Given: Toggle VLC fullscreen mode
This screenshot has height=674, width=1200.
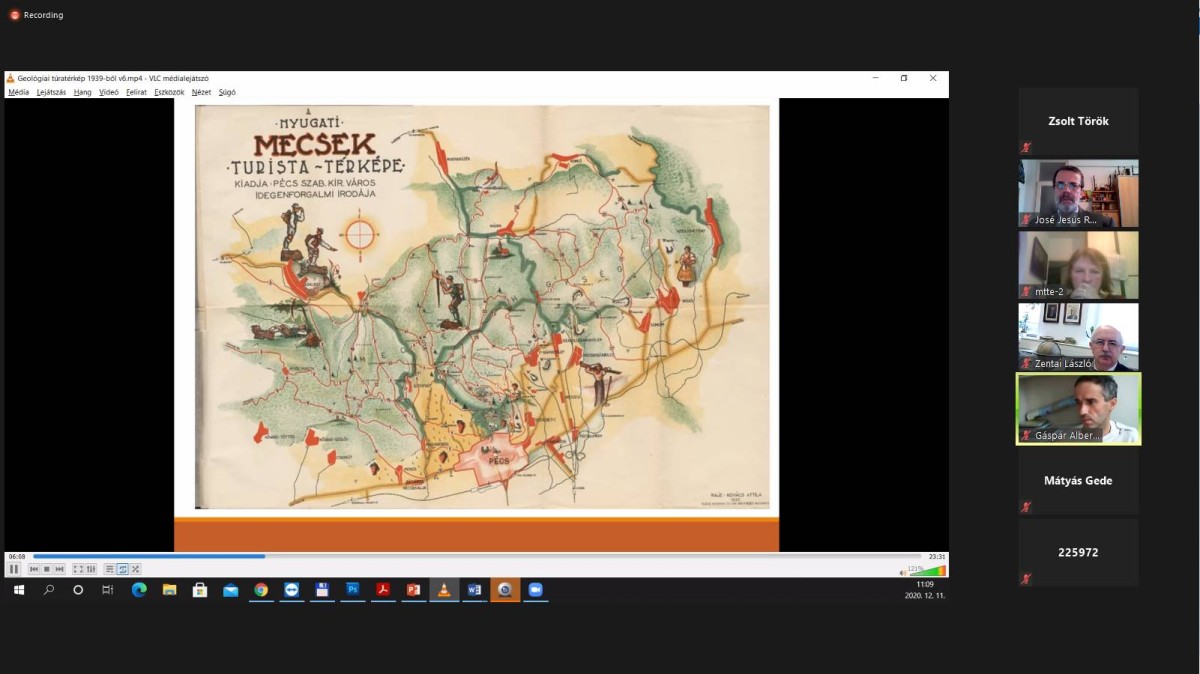Looking at the screenshot, I should point(78,569).
